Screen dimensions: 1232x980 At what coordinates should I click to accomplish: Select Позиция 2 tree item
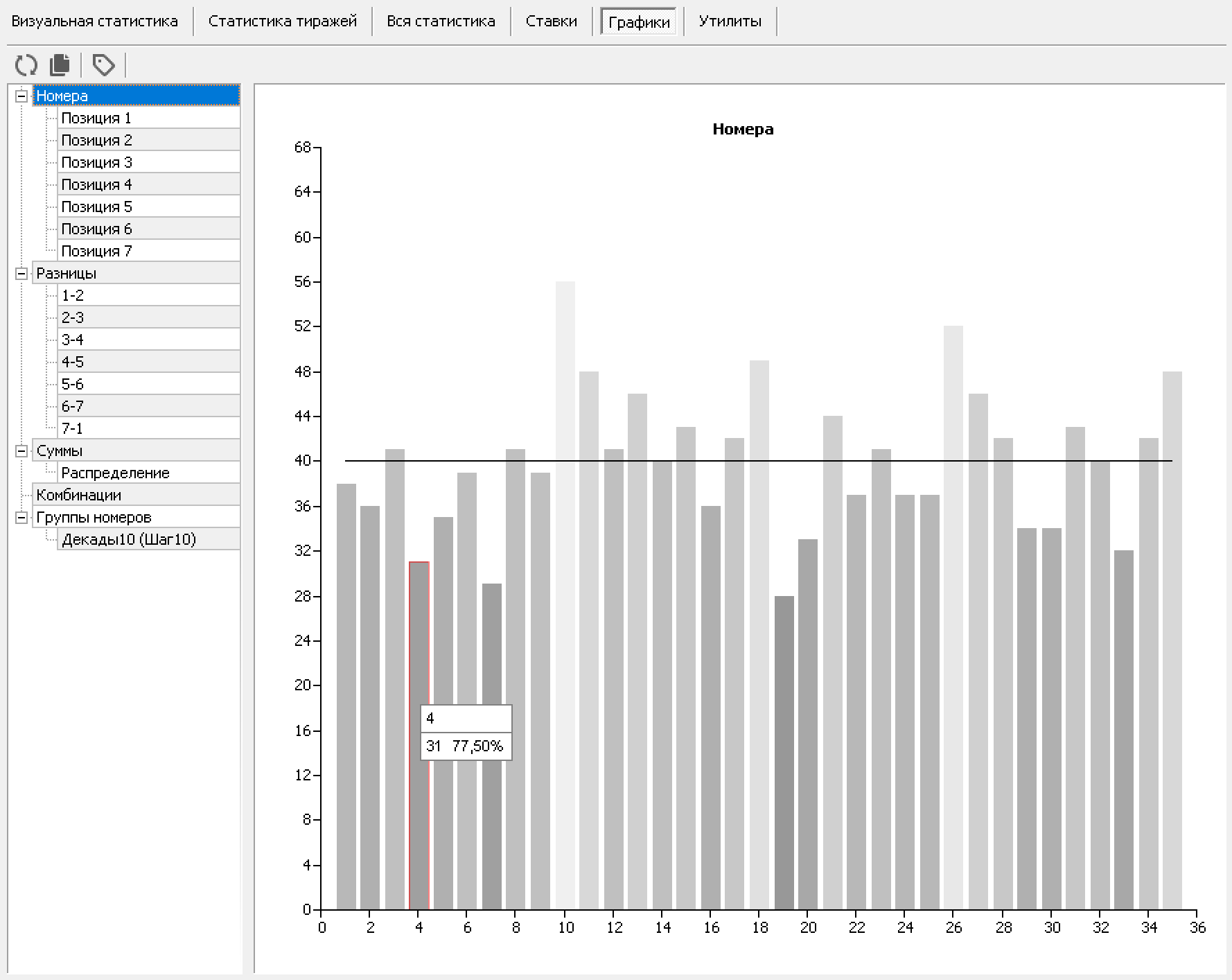149,140
